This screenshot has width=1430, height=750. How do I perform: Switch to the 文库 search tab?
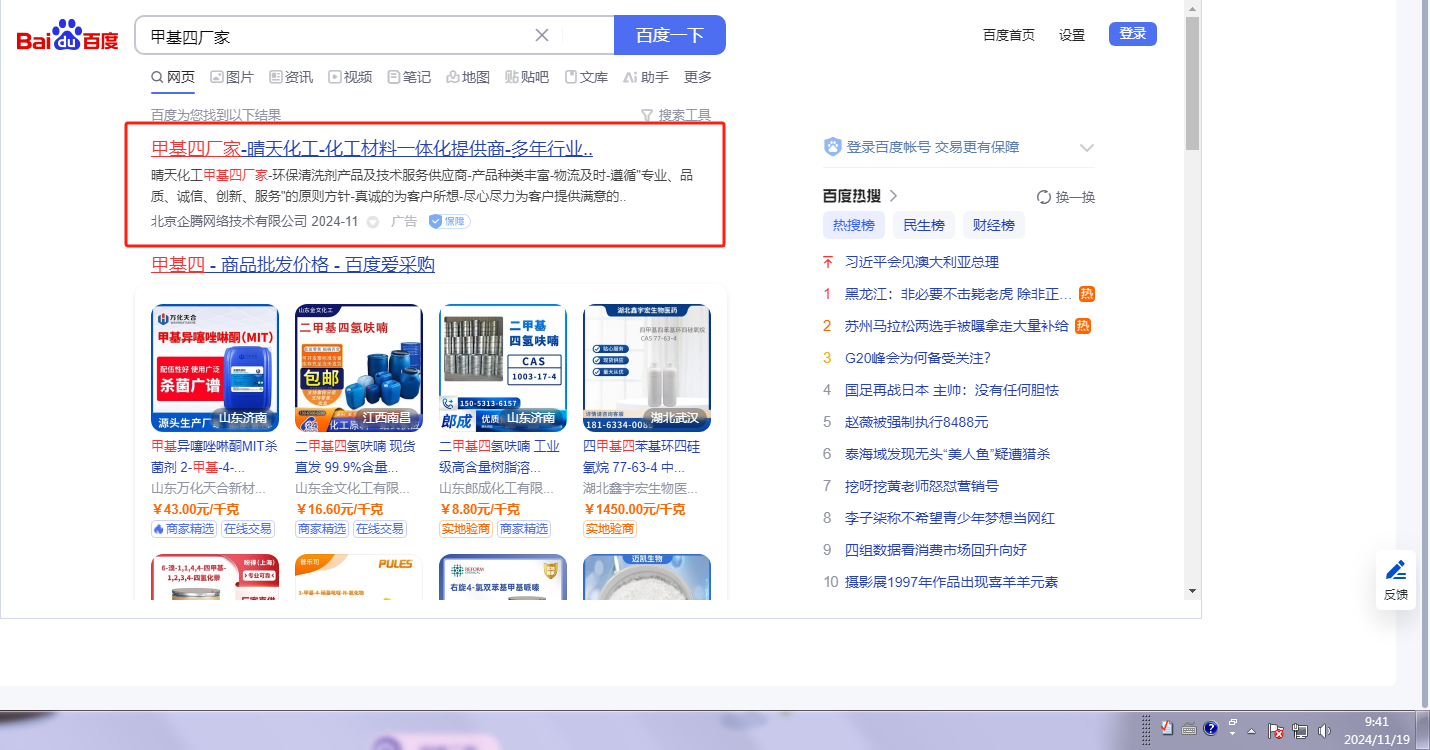(586, 77)
